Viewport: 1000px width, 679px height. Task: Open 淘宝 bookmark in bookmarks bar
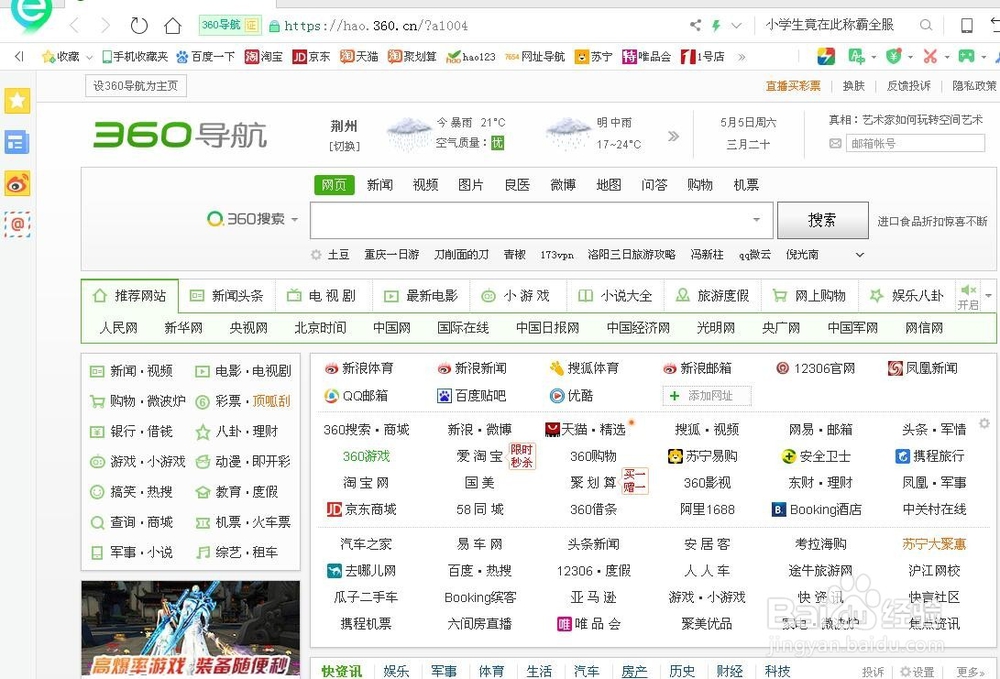pos(263,57)
